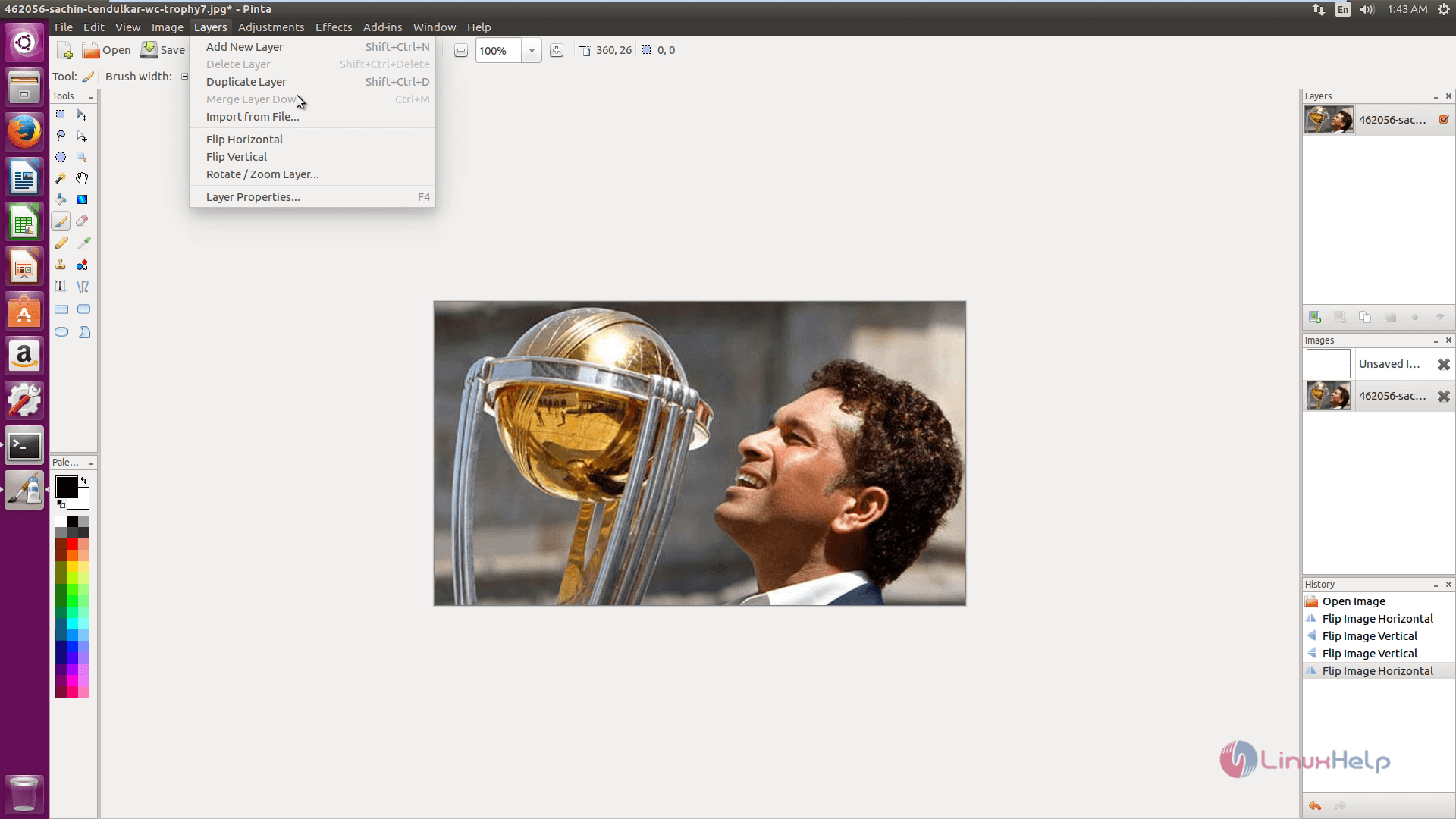This screenshot has height=819, width=1456.
Task: Select the Color Picker eyedropper tool
Action: coord(83,243)
